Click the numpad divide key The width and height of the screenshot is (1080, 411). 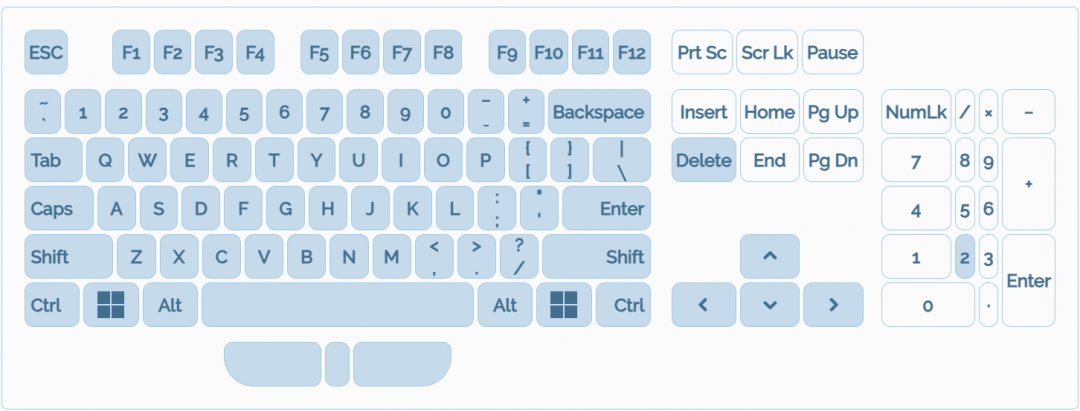(x=965, y=112)
